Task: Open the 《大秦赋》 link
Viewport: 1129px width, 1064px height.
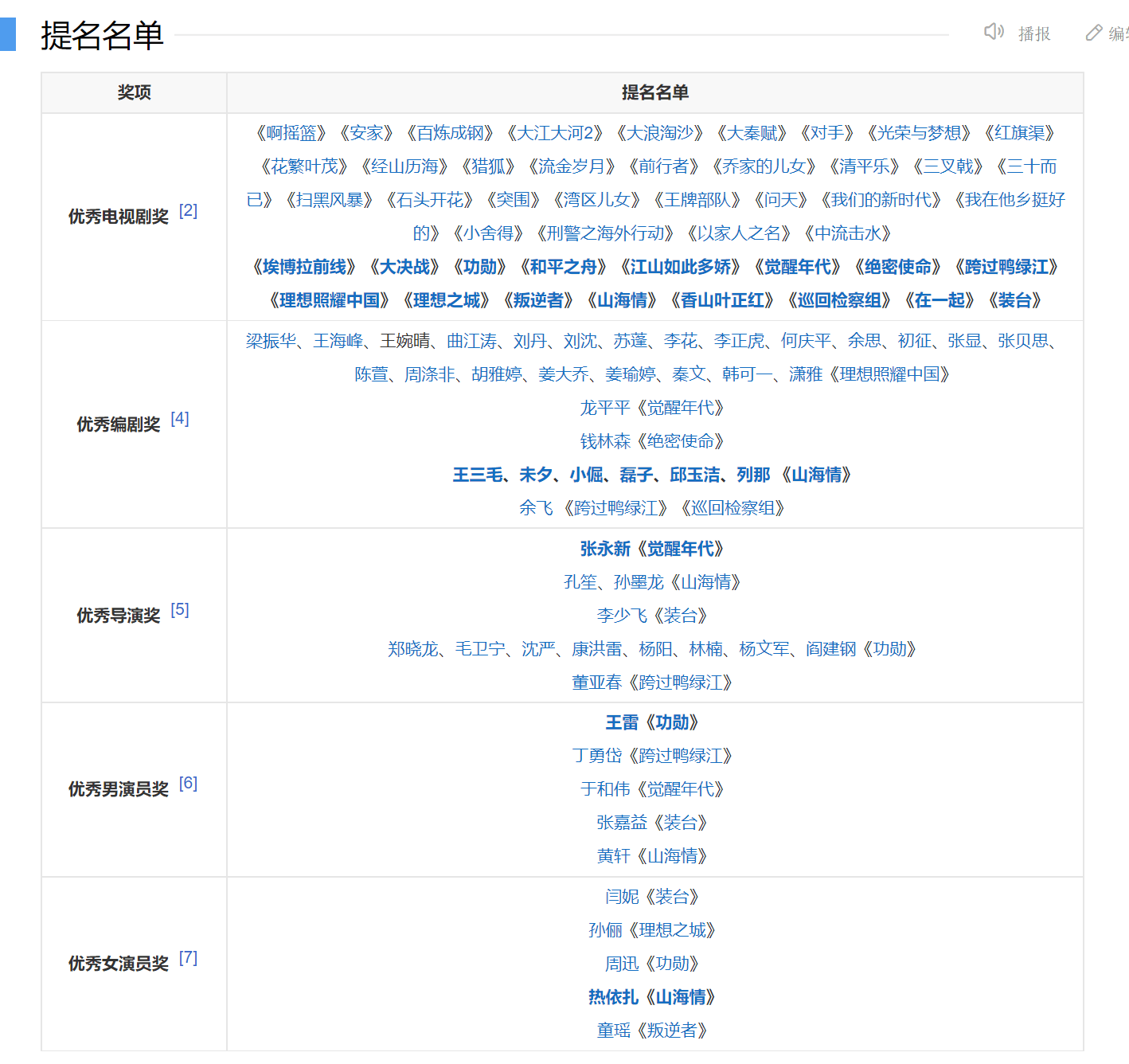Action: point(752,133)
